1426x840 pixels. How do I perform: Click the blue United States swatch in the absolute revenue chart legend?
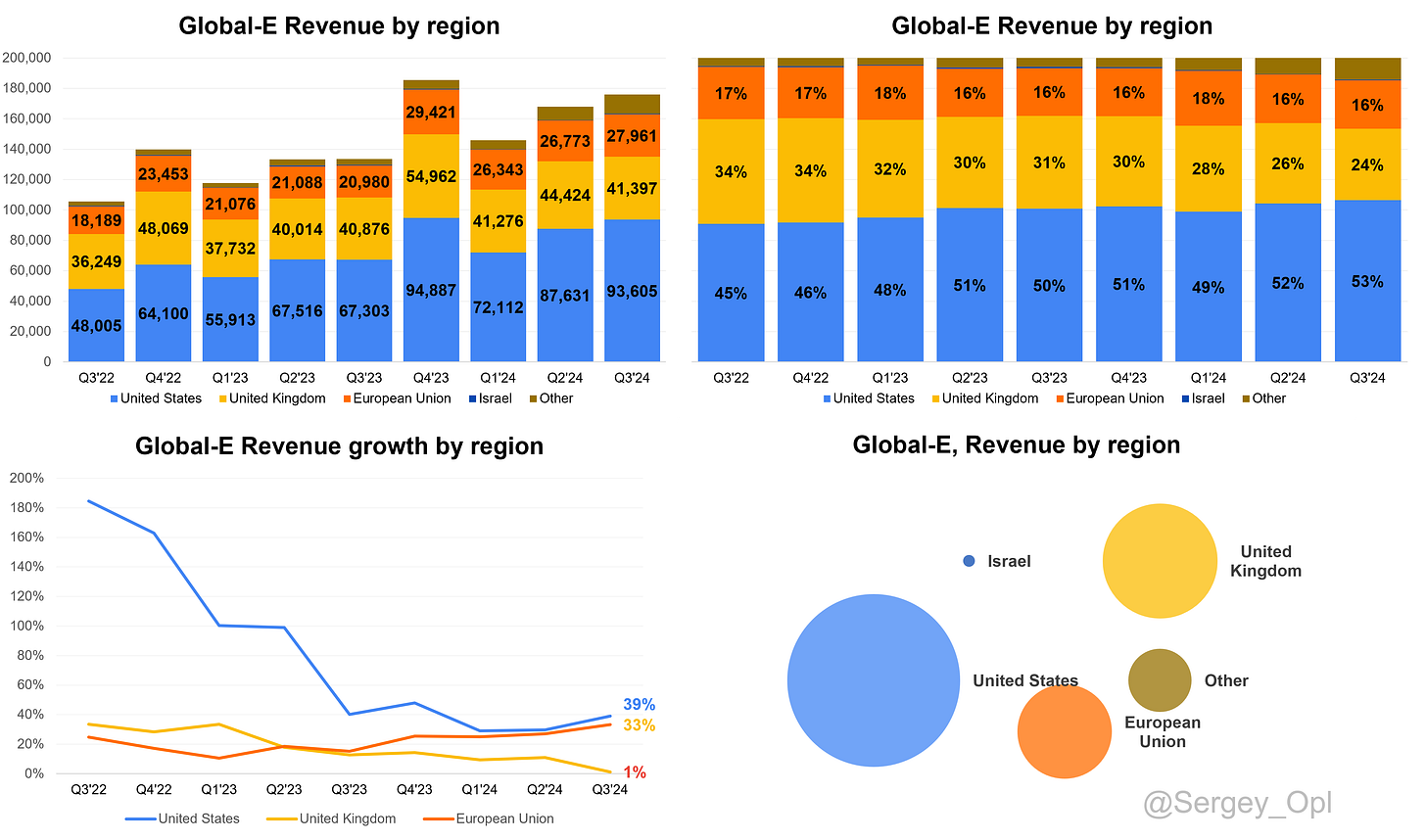pyautogui.click(x=114, y=398)
